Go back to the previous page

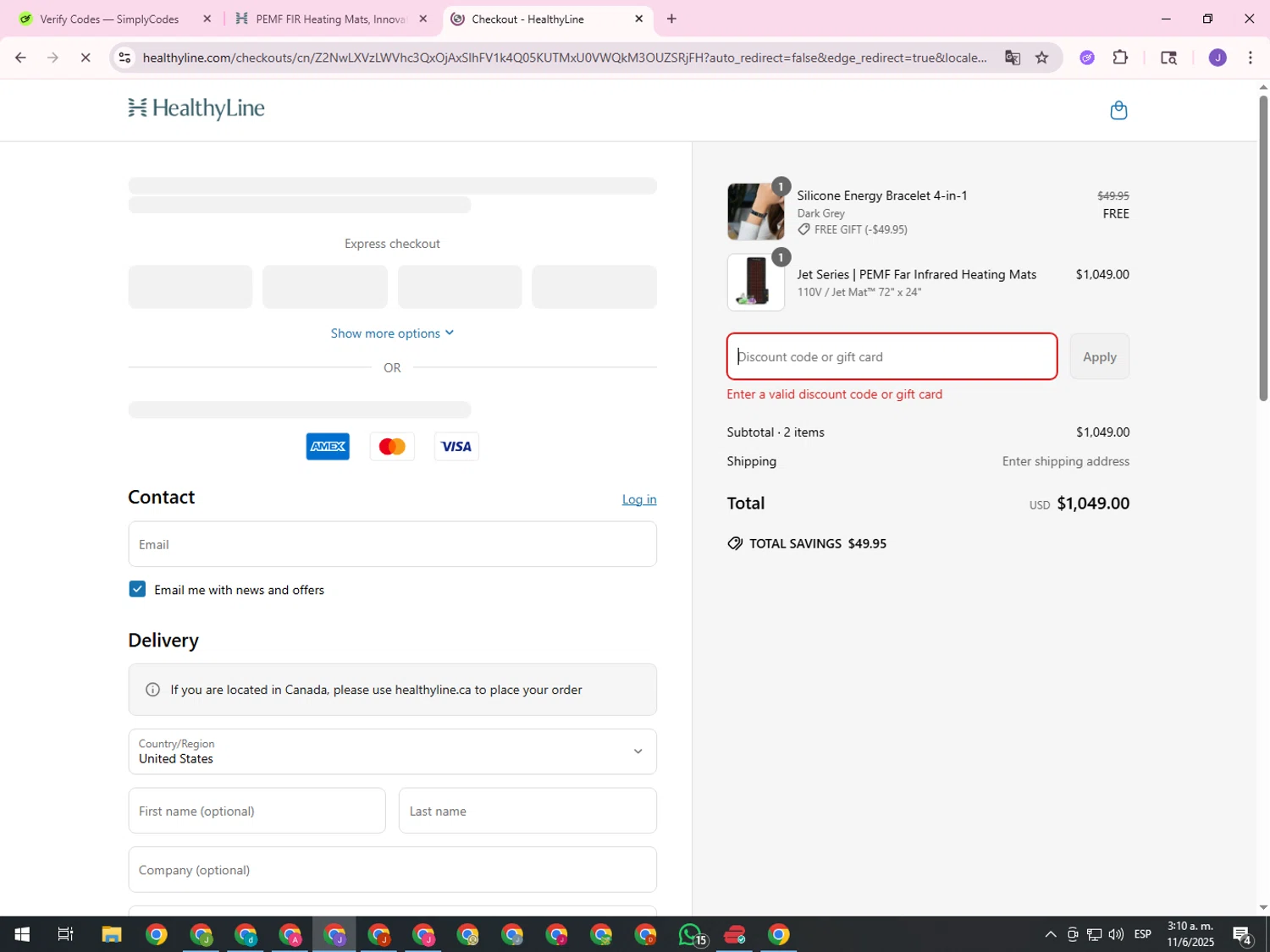20,58
